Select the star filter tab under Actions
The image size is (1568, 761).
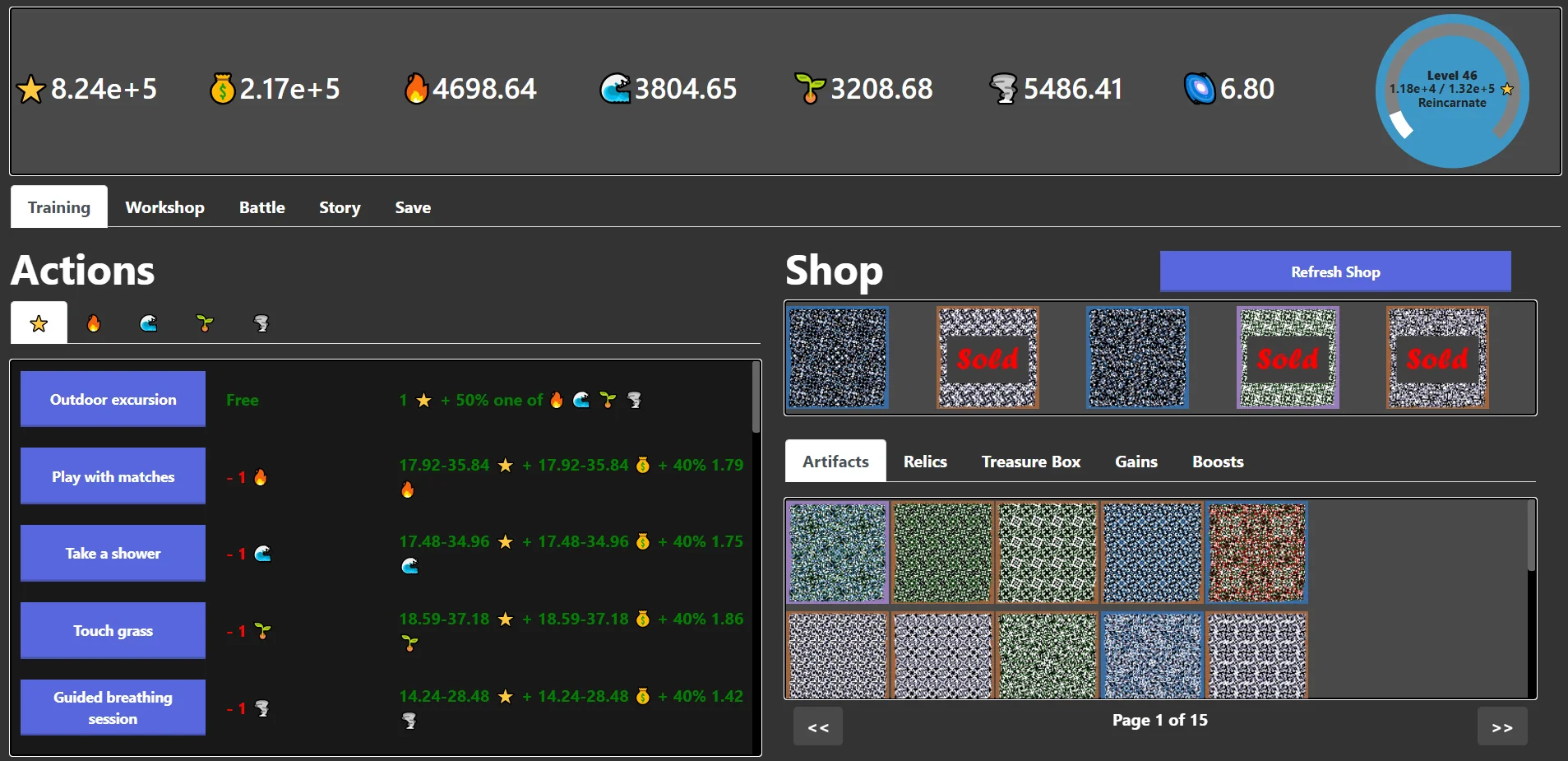coord(39,323)
